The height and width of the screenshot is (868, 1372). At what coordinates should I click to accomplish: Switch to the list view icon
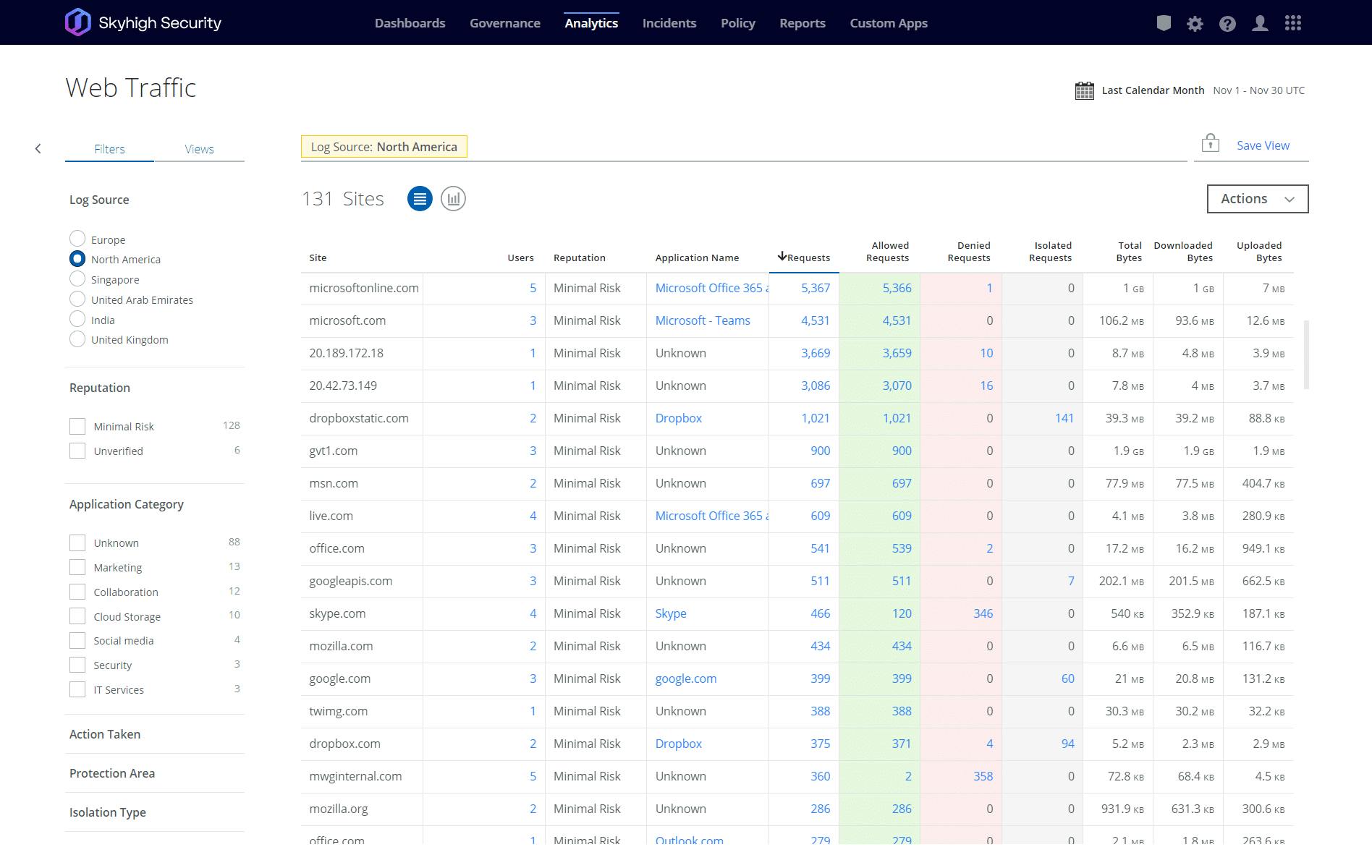pos(420,199)
